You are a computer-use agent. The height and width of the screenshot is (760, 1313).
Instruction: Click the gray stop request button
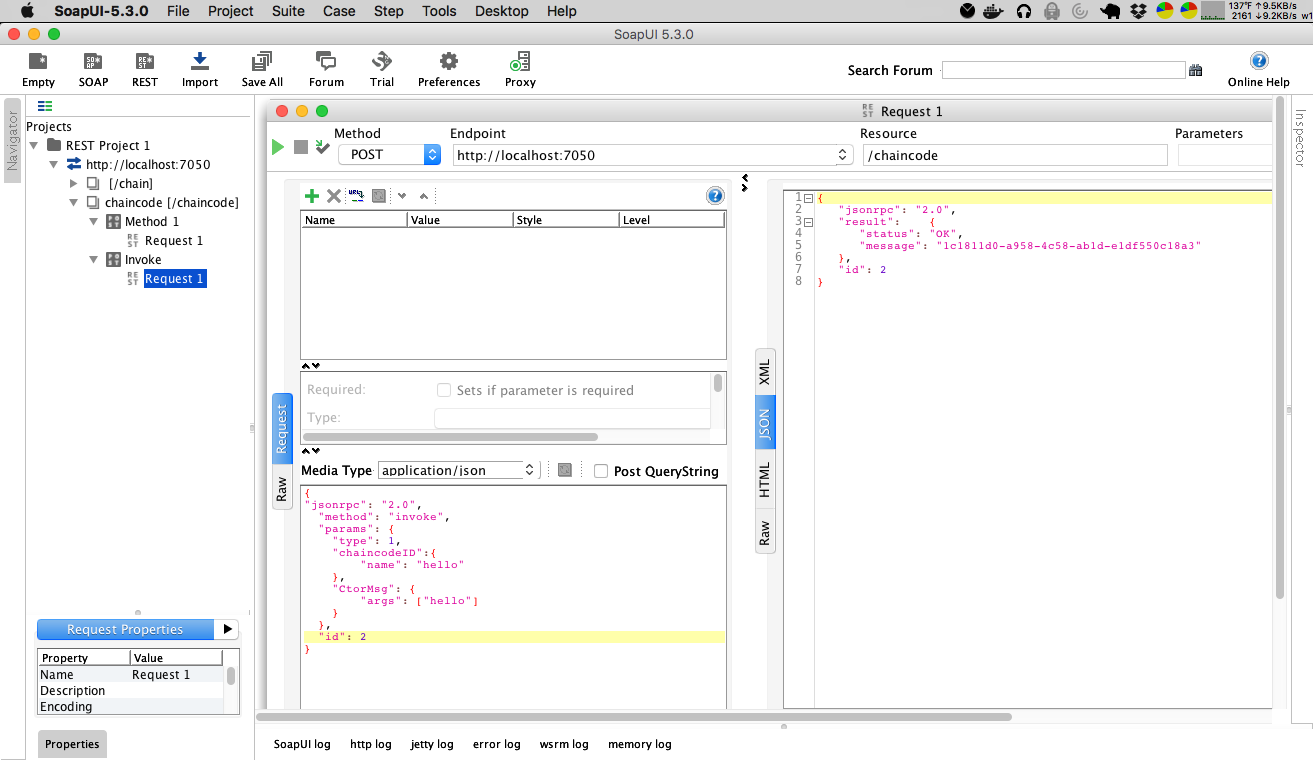tap(301, 147)
